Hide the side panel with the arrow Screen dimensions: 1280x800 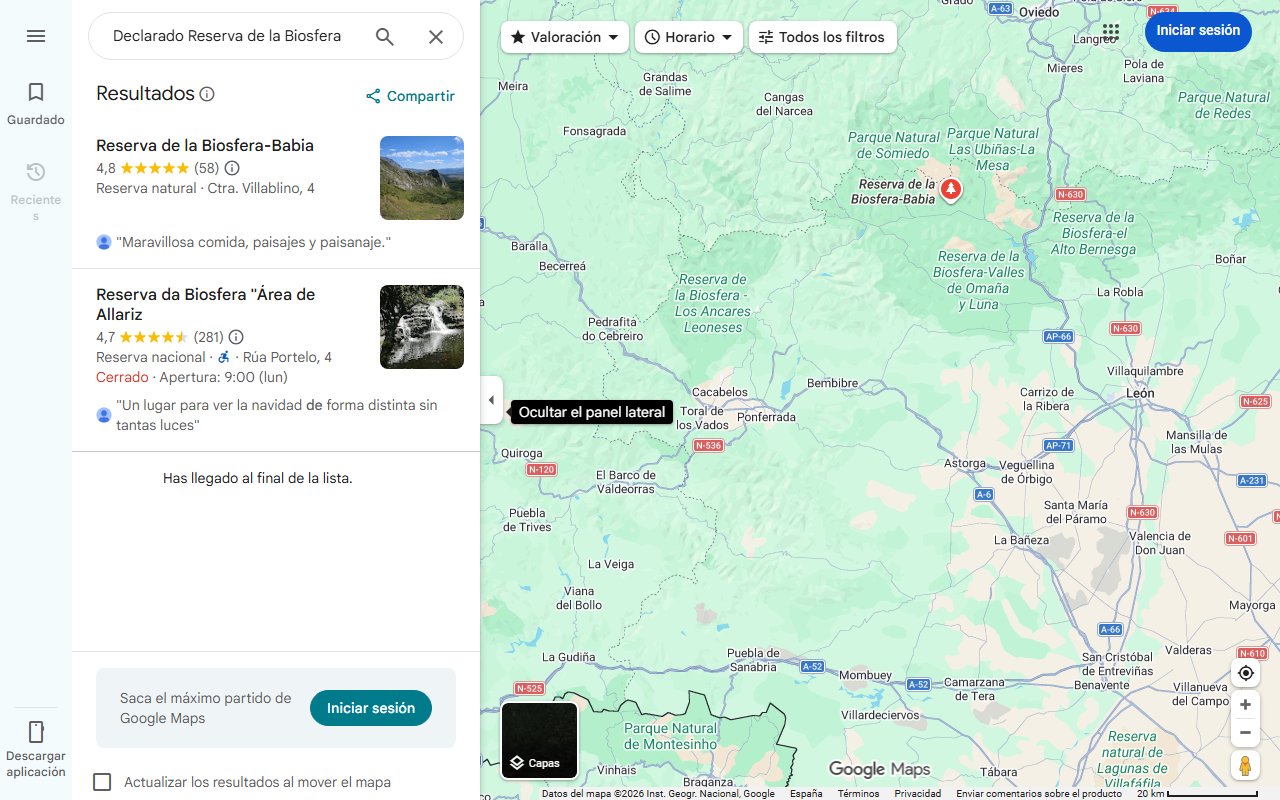tap(491, 400)
